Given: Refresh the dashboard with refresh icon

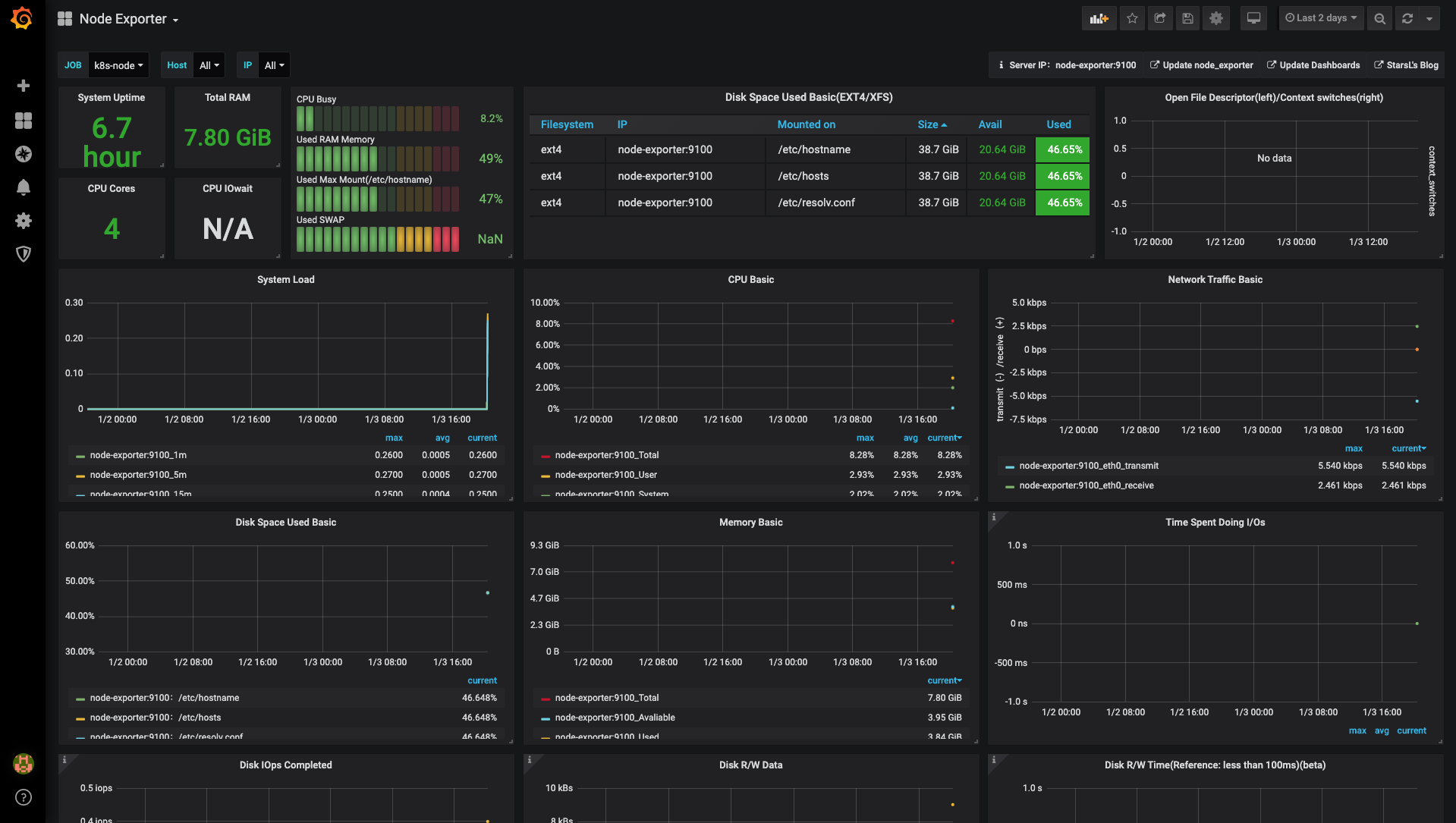Looking at the screenshot, I should (1407, 18).
